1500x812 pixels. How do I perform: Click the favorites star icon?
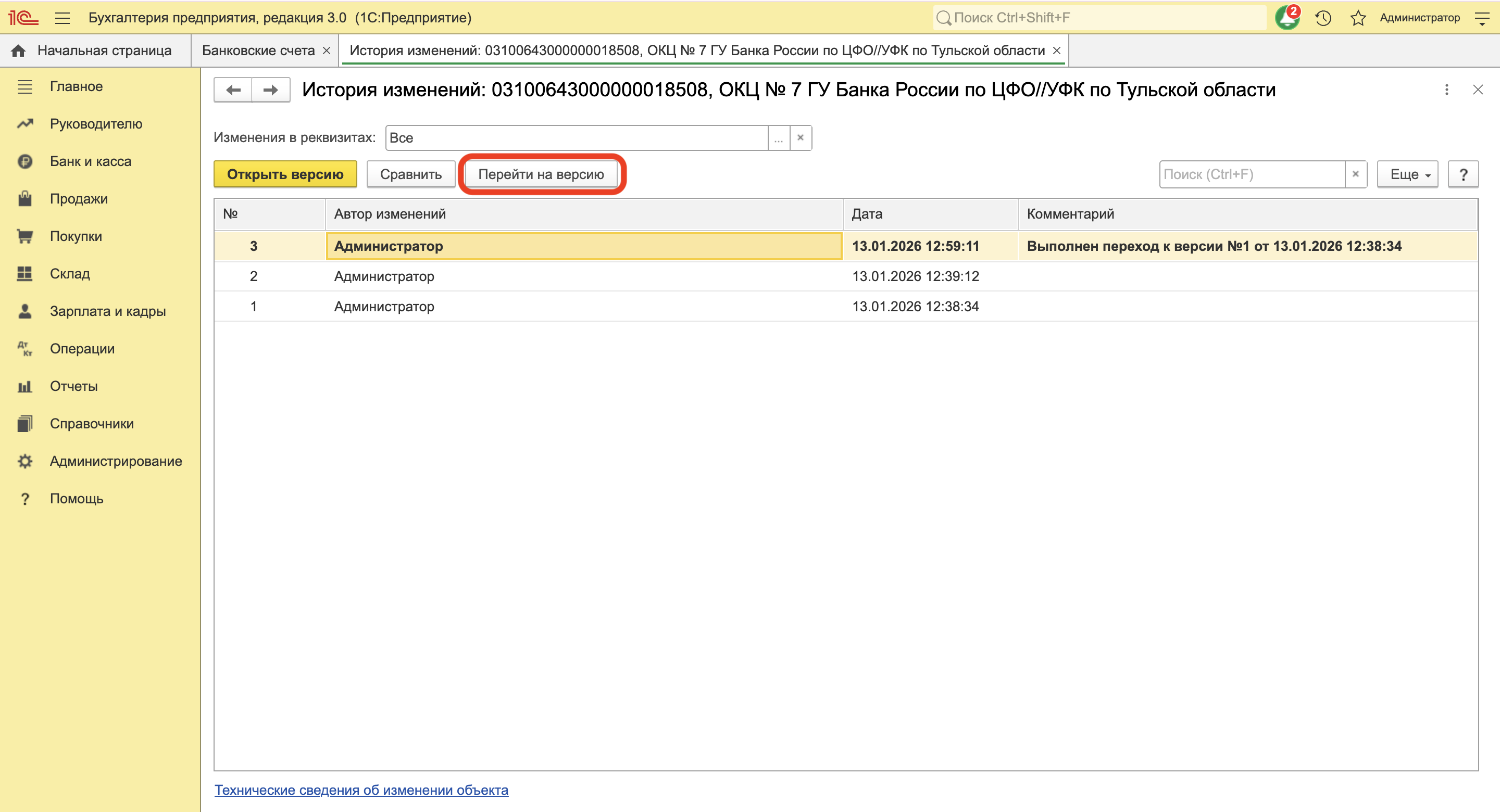coord(1358,18)
